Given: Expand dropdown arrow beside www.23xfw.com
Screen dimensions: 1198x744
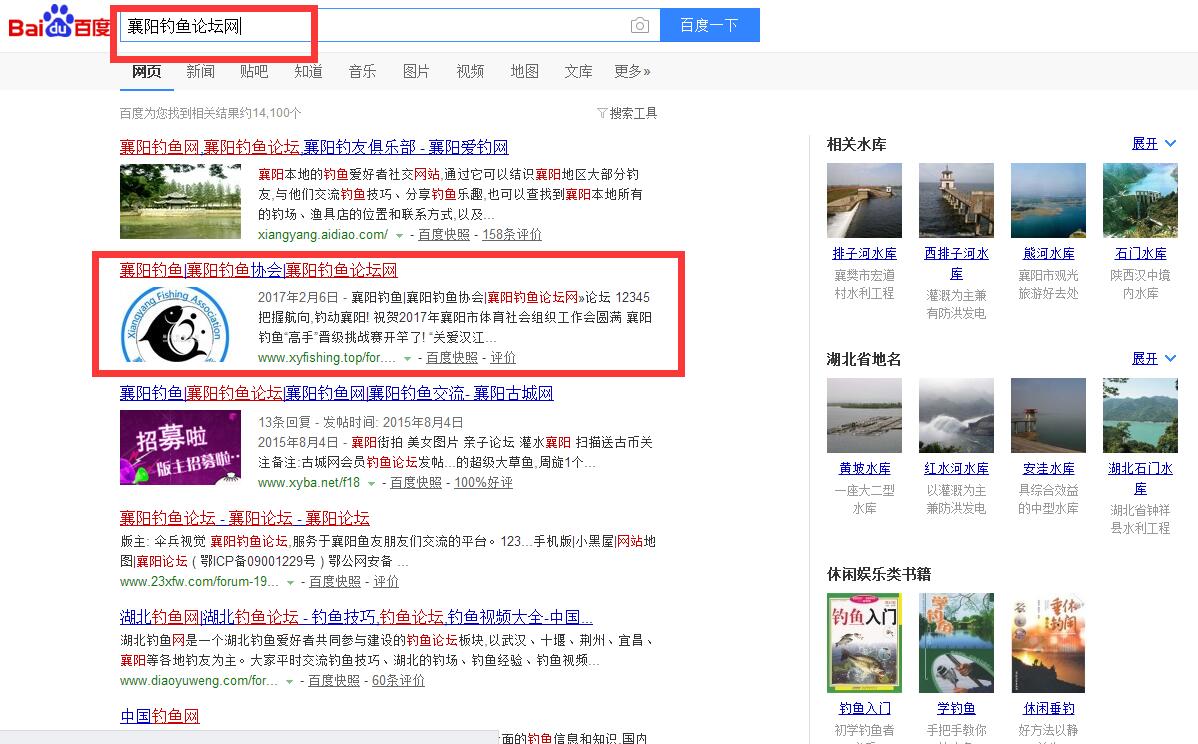Looking at the screenshot, I should pos(290,583).
